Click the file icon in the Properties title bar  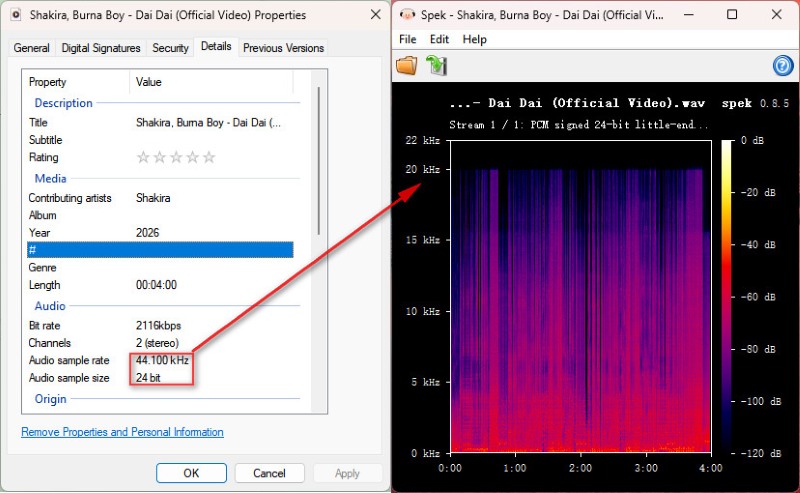click(x=16, y=15)
